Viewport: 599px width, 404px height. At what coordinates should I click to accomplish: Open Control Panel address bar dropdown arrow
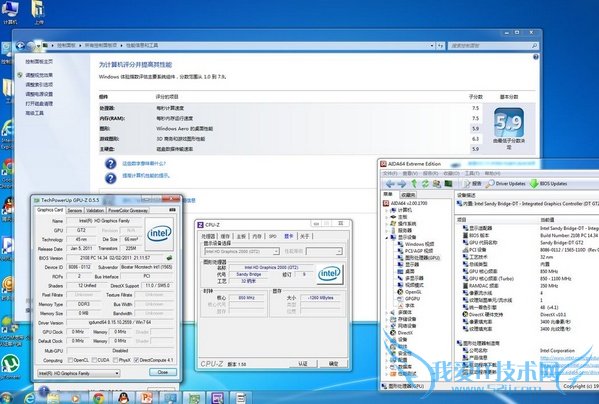tap(432, 46)
